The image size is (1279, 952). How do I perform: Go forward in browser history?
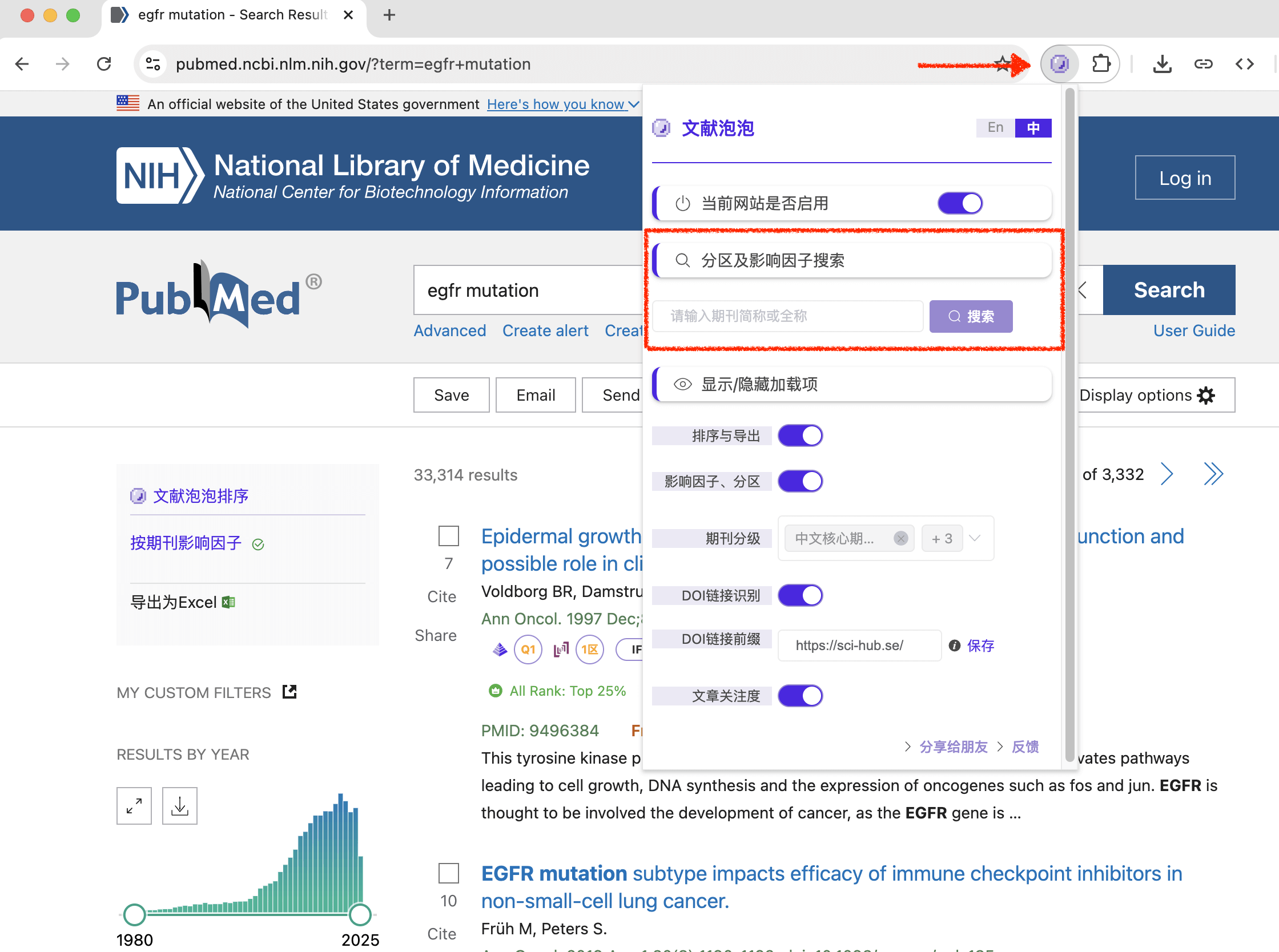62,64
